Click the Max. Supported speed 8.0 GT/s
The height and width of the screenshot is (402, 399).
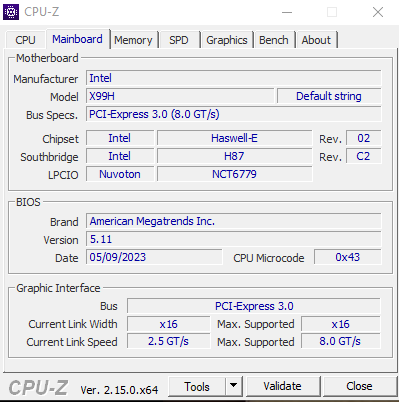coord(340,341)
